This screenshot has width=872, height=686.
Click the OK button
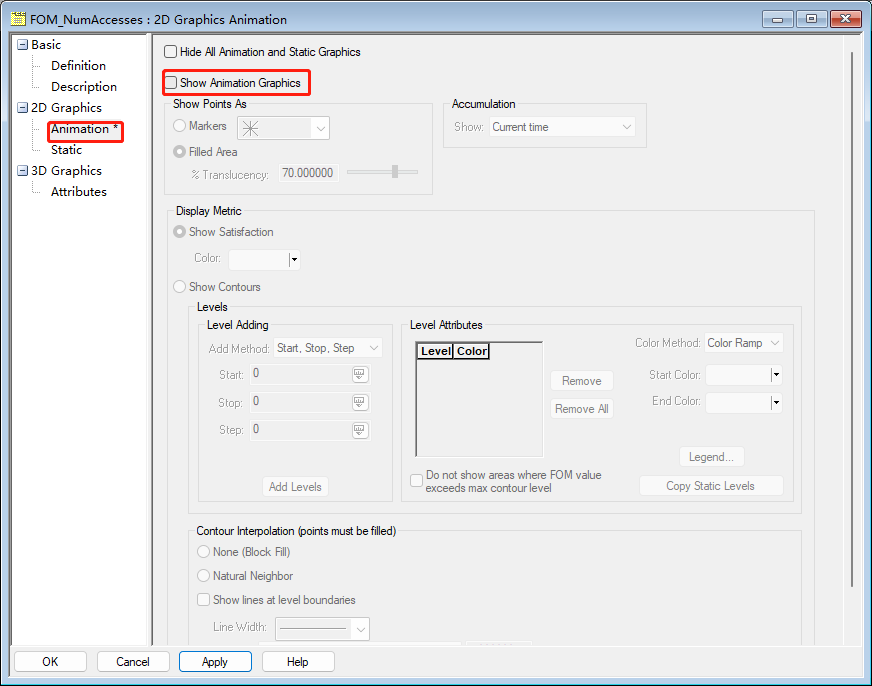point(50,662)
